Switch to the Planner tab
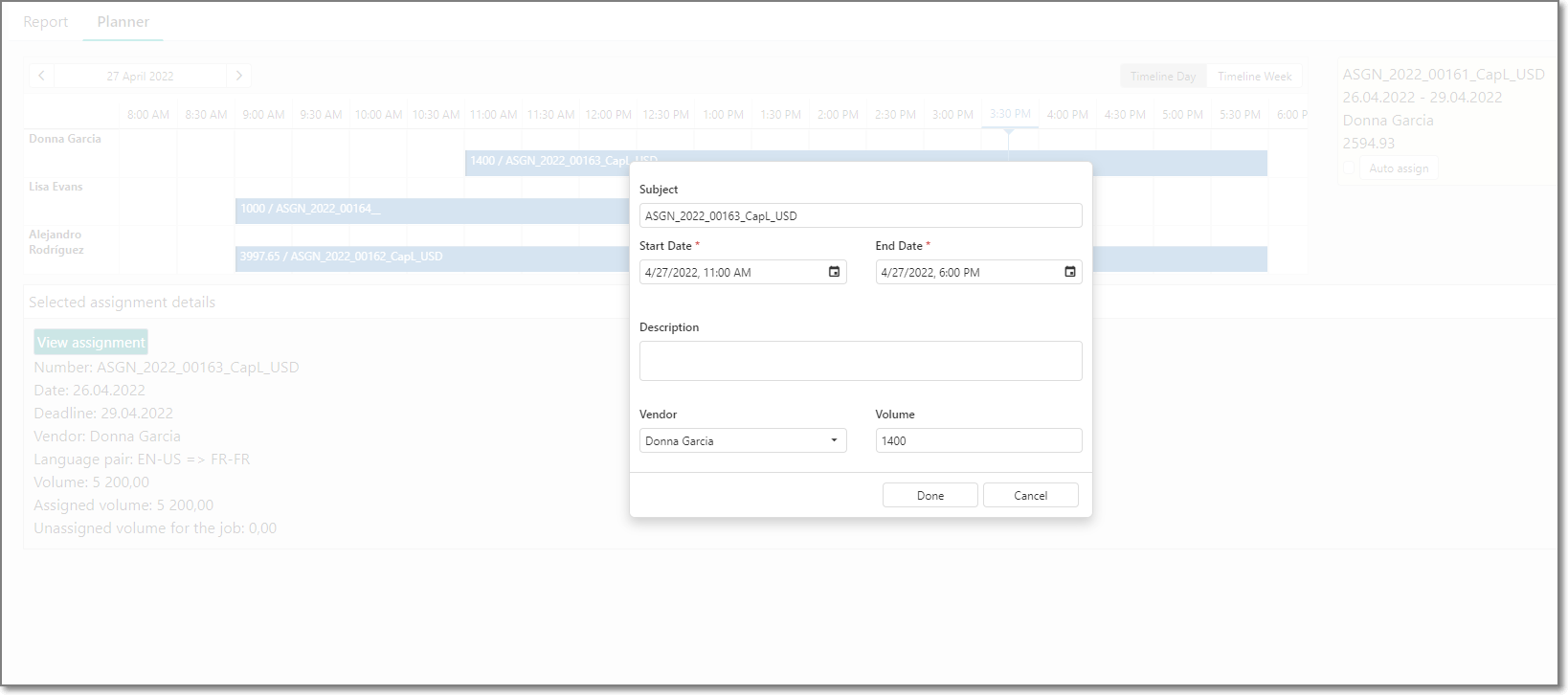Screen dimensions: 1568x695 [x=123, y=21]
